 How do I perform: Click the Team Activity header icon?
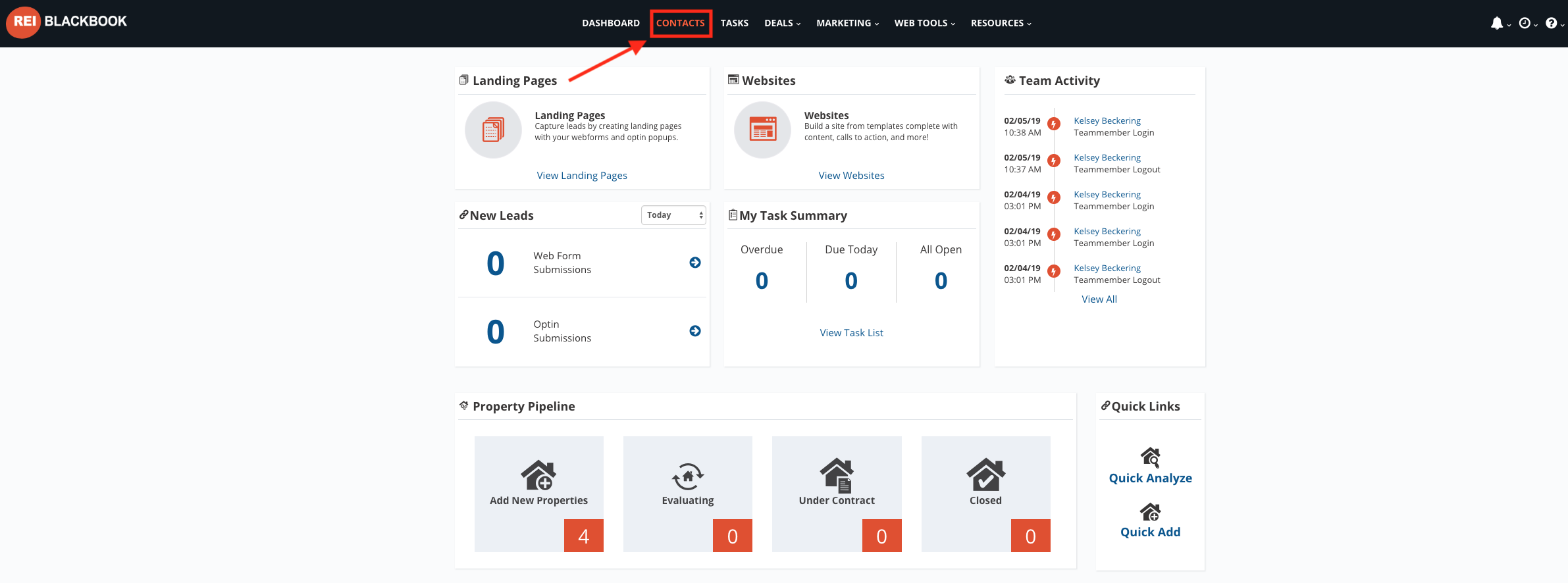pos(1010,80)
